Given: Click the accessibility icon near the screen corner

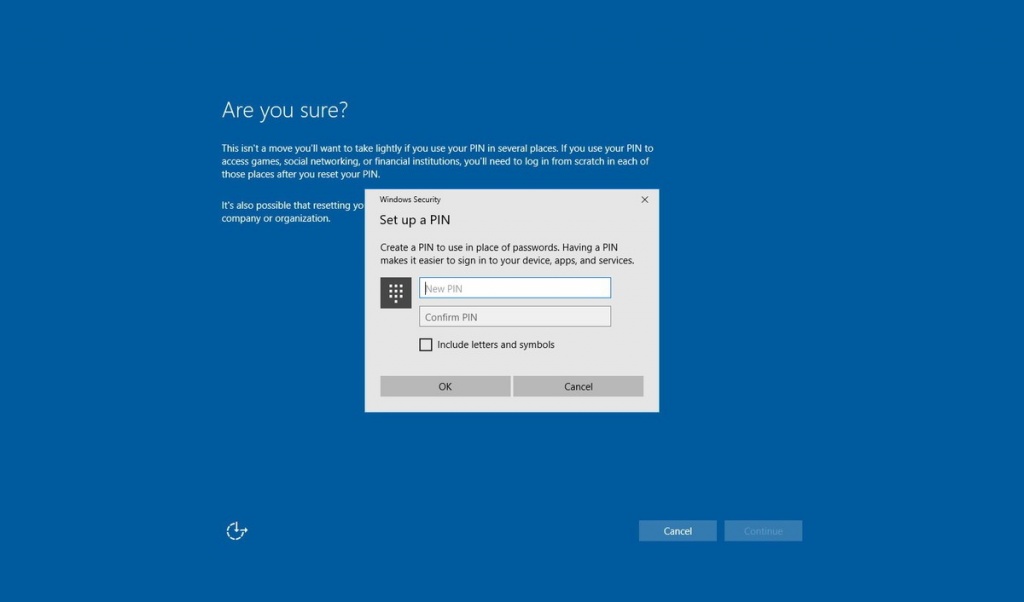Looking at the screenshot, I should click(x=236, y=530).
